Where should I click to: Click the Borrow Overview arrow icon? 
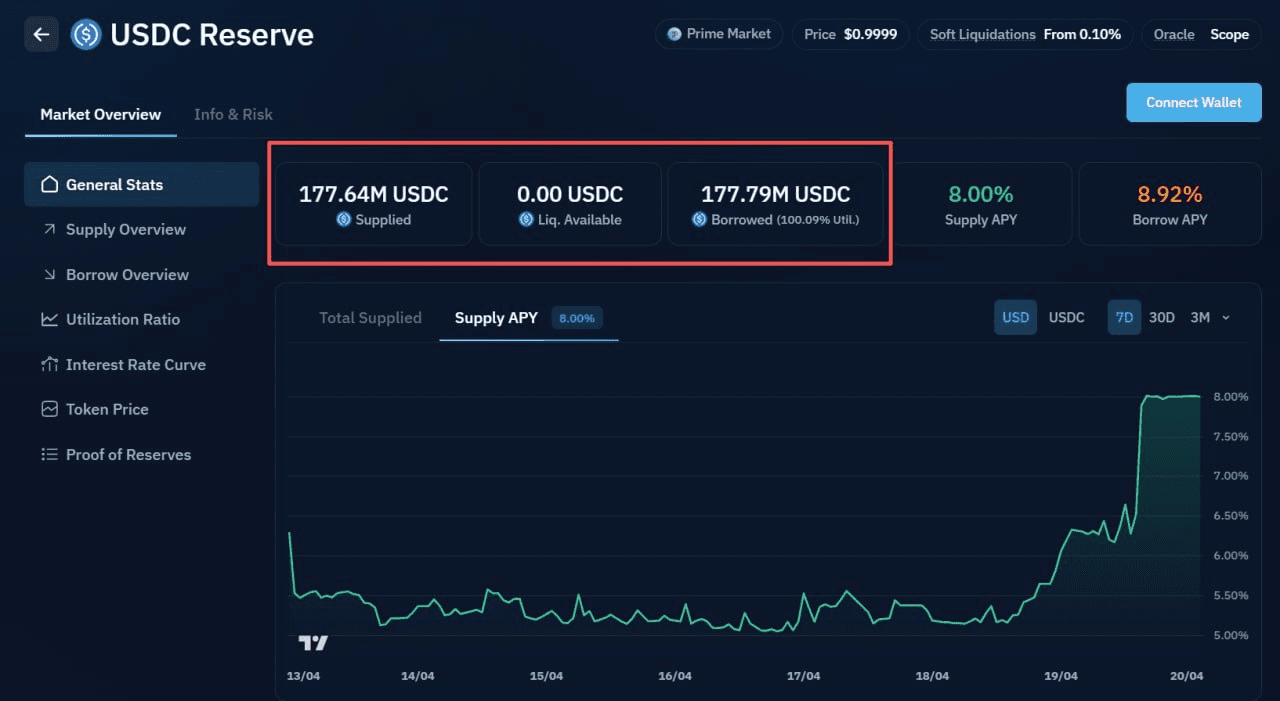pyautogui.click(x=49, y=275)
